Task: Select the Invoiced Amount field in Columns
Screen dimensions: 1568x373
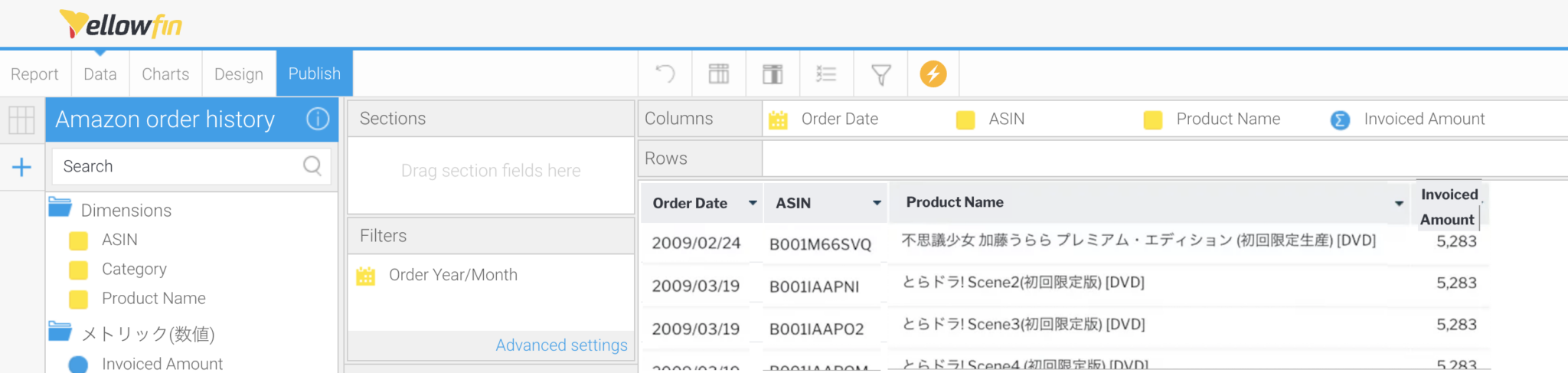Action: click(x=1424, y=119)
